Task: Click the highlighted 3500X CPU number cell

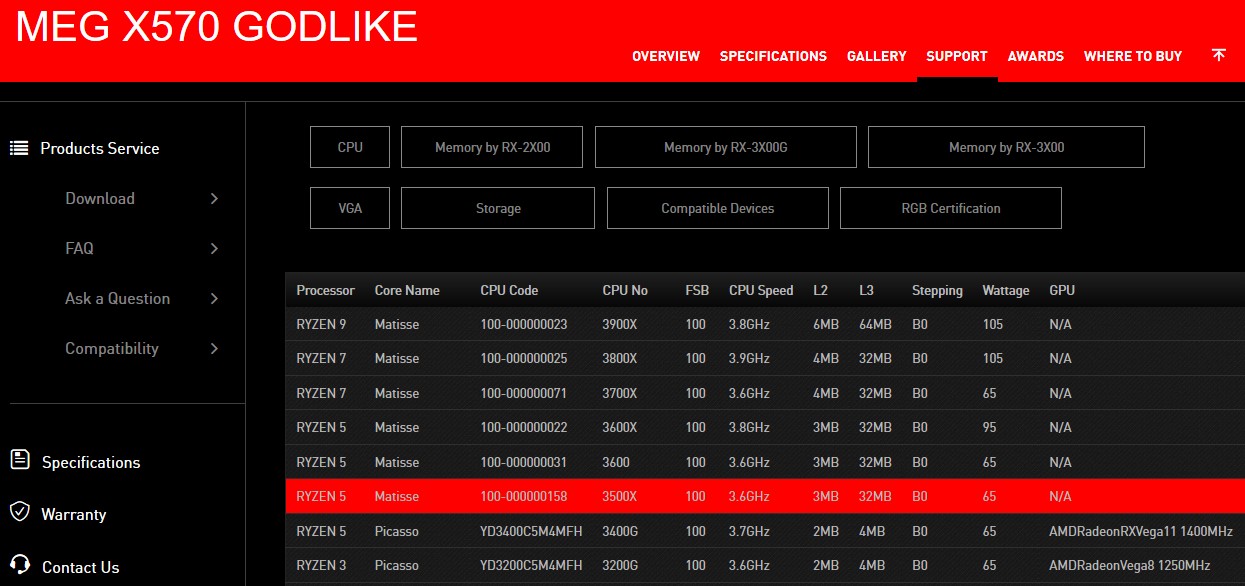Action: pyautogui.click(x=620, y=496)
